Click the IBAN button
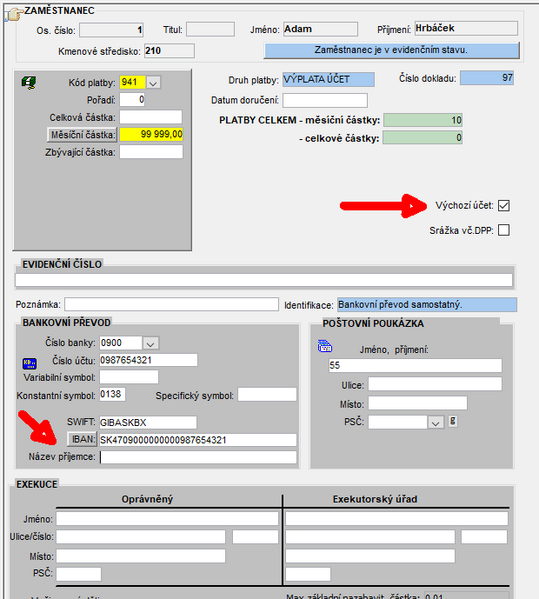The height and width of the screenshot is (599, 539). pyautogui.click(x=82, y=439)
